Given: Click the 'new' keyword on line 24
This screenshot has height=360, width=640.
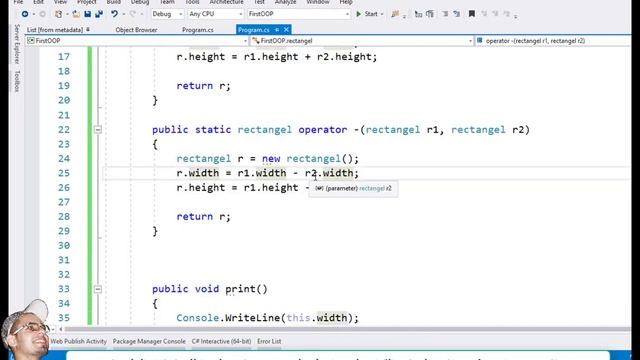Looking at the screenshot, I should 271,159.
